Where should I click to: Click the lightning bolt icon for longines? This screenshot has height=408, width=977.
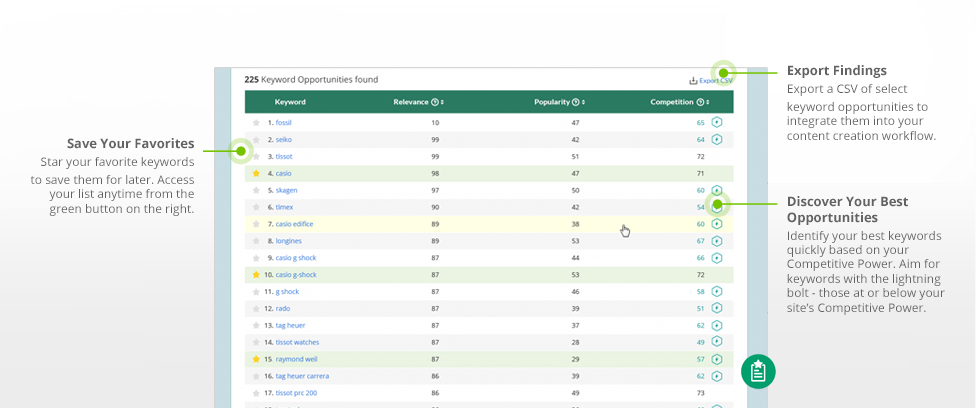coord(717,241)
